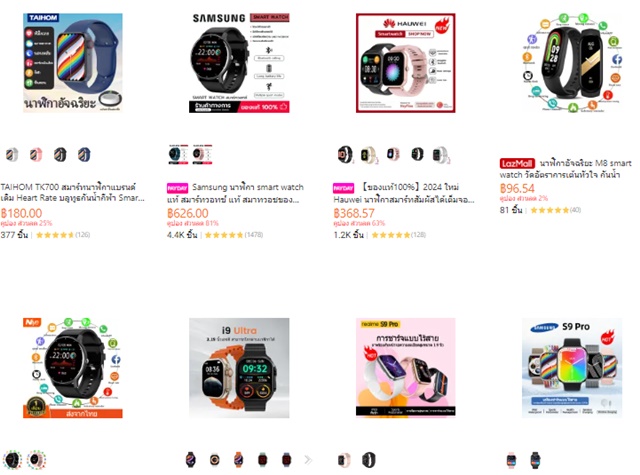Viewport: 640px width, 475px height.
Task: Select the second Samsung variant thumbnail
Action: [x=202, y=154]
